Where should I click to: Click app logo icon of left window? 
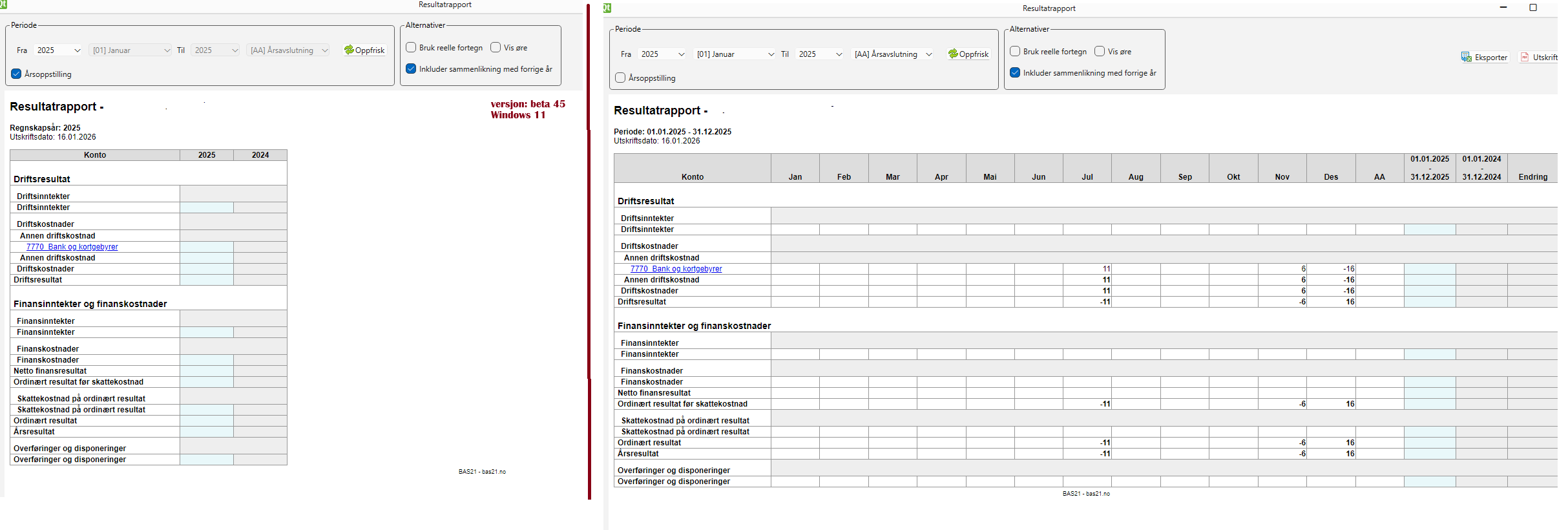click(x=3, y=4)
